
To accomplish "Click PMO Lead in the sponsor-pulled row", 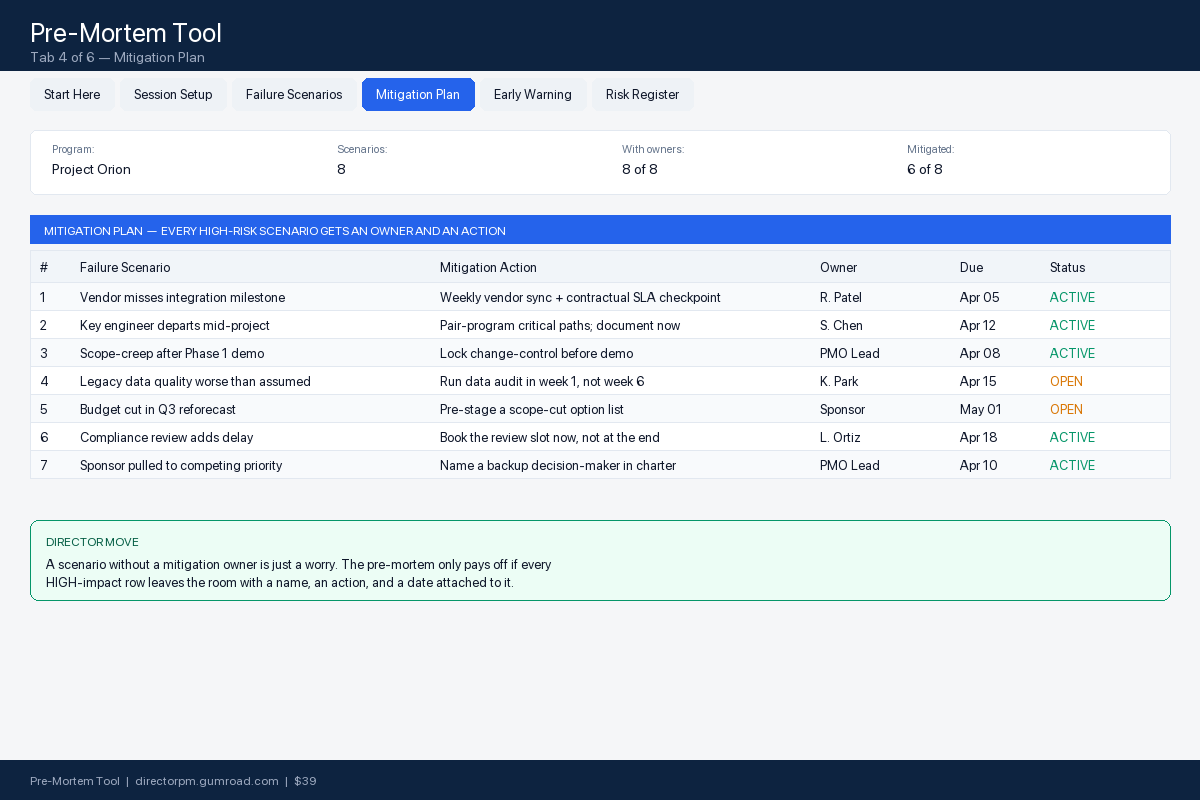I will [850, 466].
